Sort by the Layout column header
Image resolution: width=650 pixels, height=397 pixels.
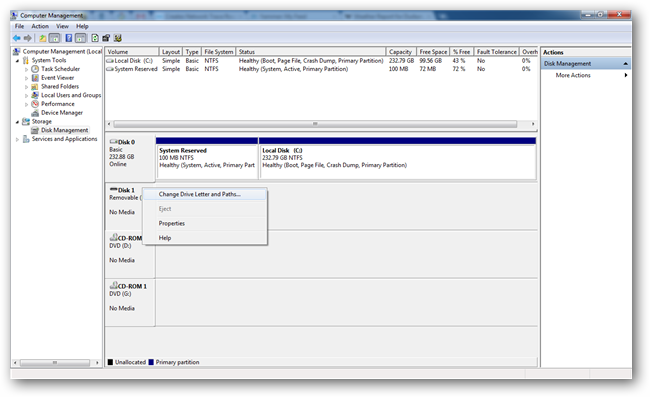coord(171,52)
